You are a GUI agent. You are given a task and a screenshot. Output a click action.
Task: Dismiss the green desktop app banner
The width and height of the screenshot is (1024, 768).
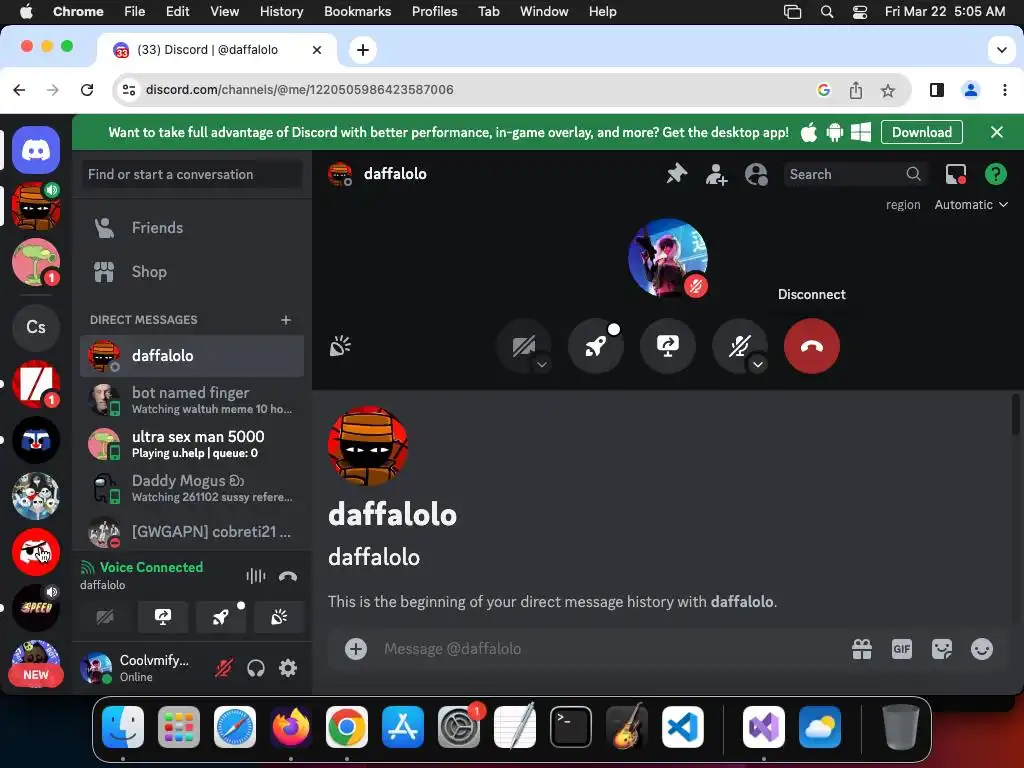(997, 133)
